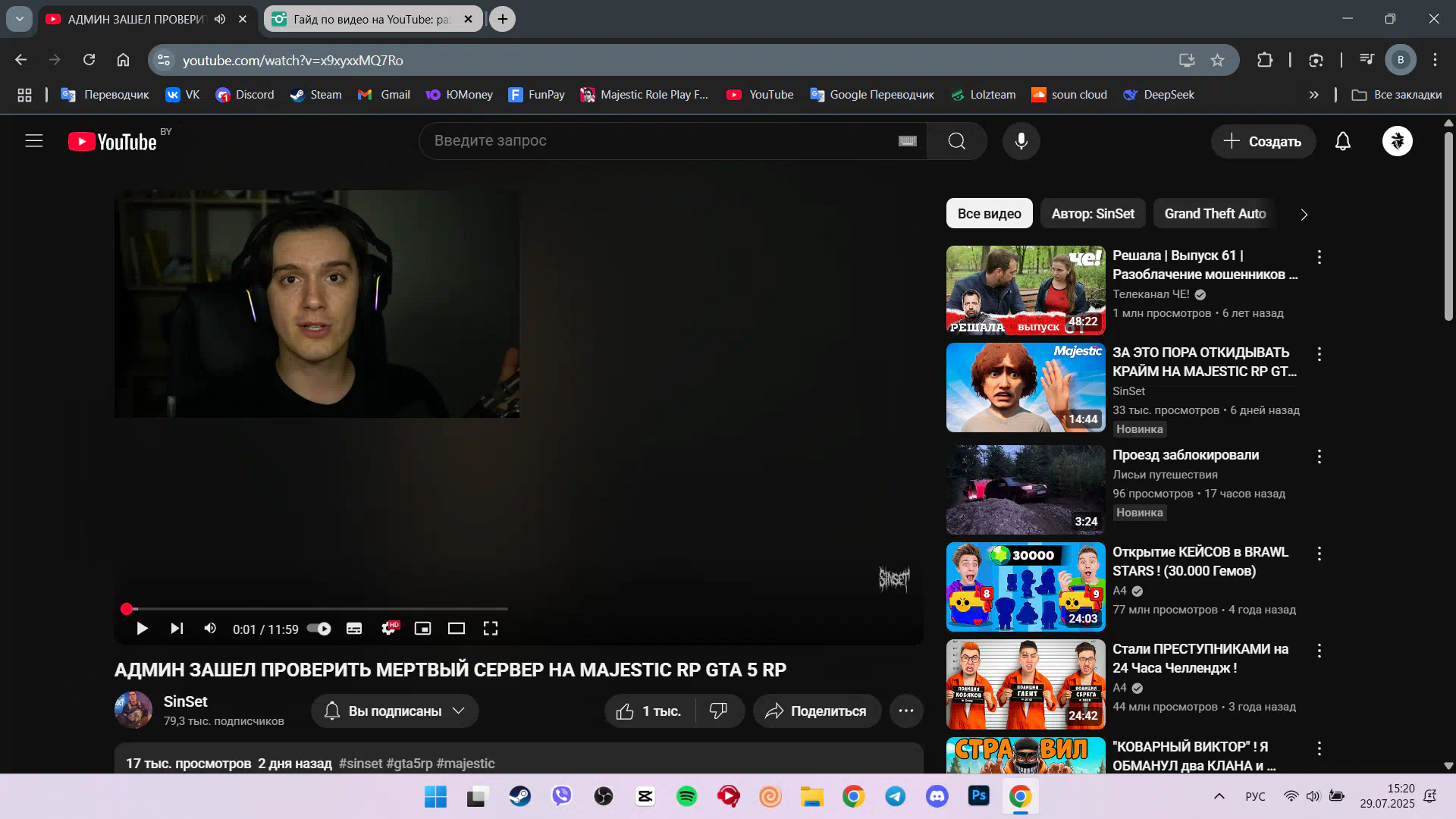Open the on-screen keyboard in search box
Viewport: 1456px width, 819px height.
click(x=907, y=141)
